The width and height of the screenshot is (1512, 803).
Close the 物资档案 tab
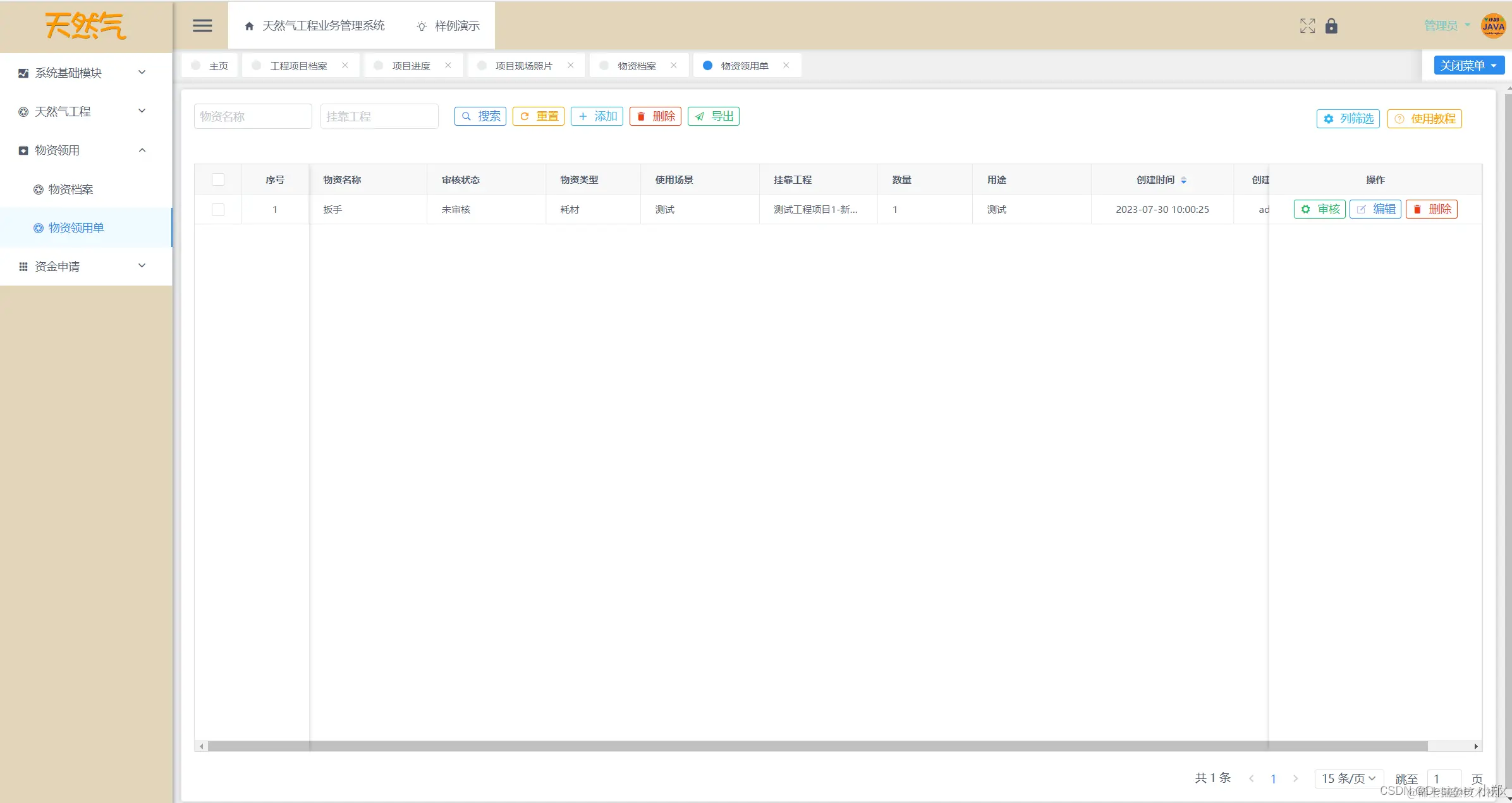(674, 65)
